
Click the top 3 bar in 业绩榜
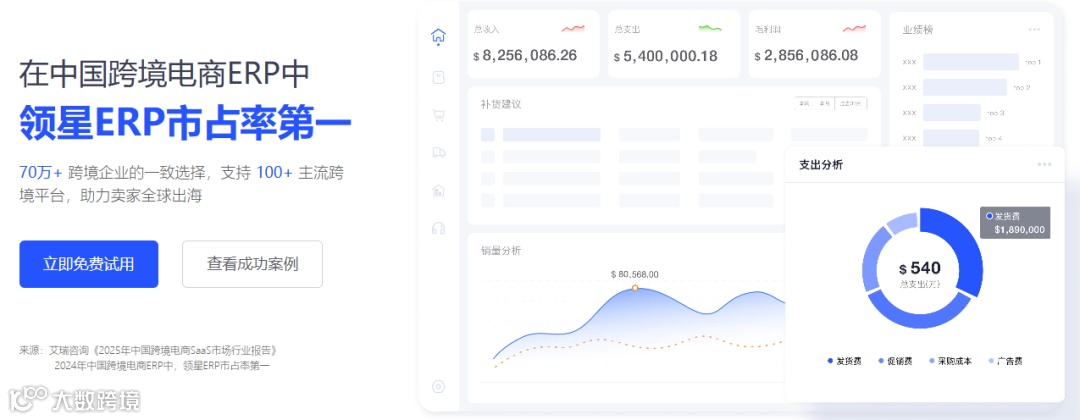(x=952, y=113)
